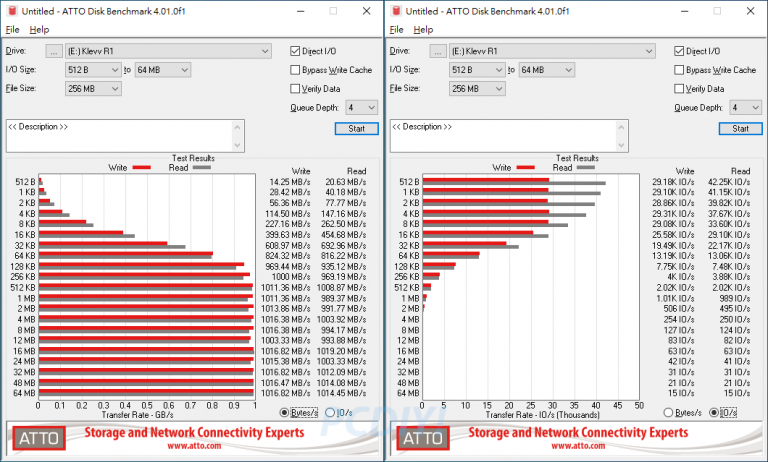Screen dimensions: 768x462
Task: Open File menu in the Bytes/s results window
Action: [12, 30]
